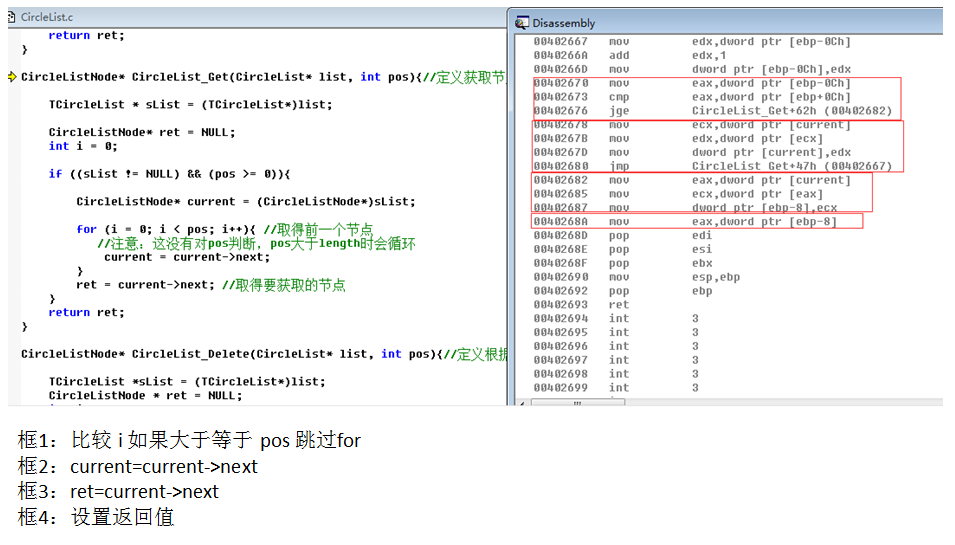The height and width of the screenshot is (545, 955).
Task: Click disassembly row 00402694 int 3
Action: click(x=616, y=318)
